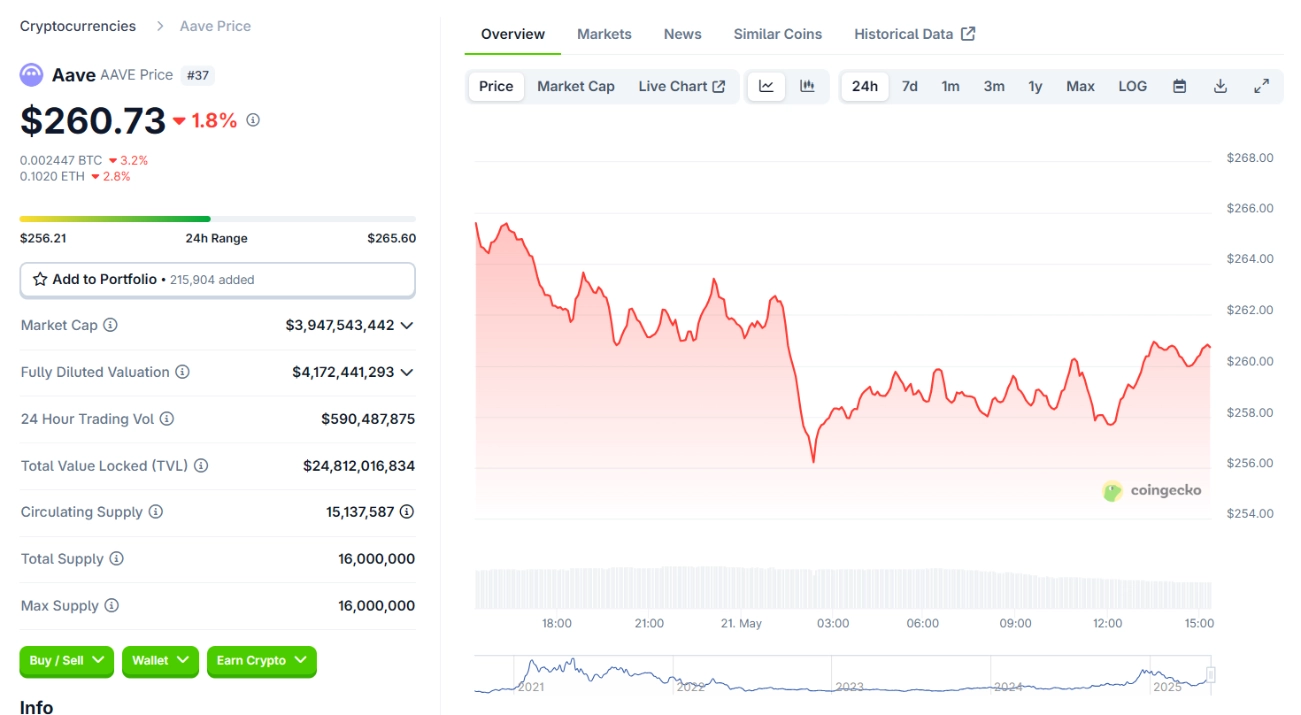Screen dimensions: 1301x715
Task: Click the 0.002447 BTC price text
Action: (x=61, y=160)
